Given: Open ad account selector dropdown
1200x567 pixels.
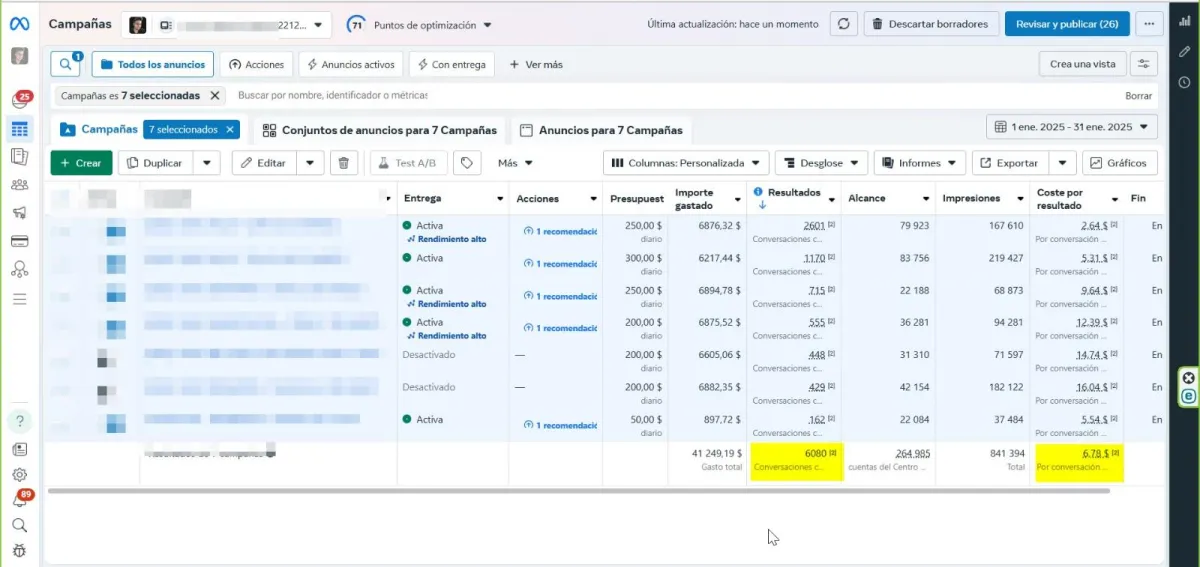Looking at the screenshot, I should click(227, 24).
